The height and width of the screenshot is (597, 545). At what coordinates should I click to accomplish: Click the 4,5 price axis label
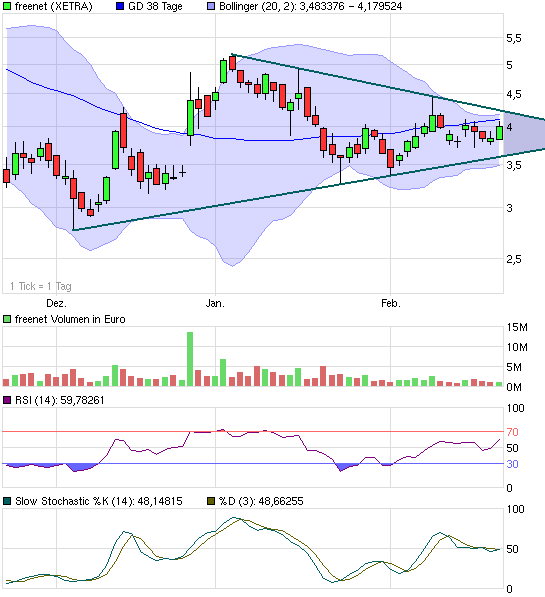pyautogui.click(x=514, y=94)
